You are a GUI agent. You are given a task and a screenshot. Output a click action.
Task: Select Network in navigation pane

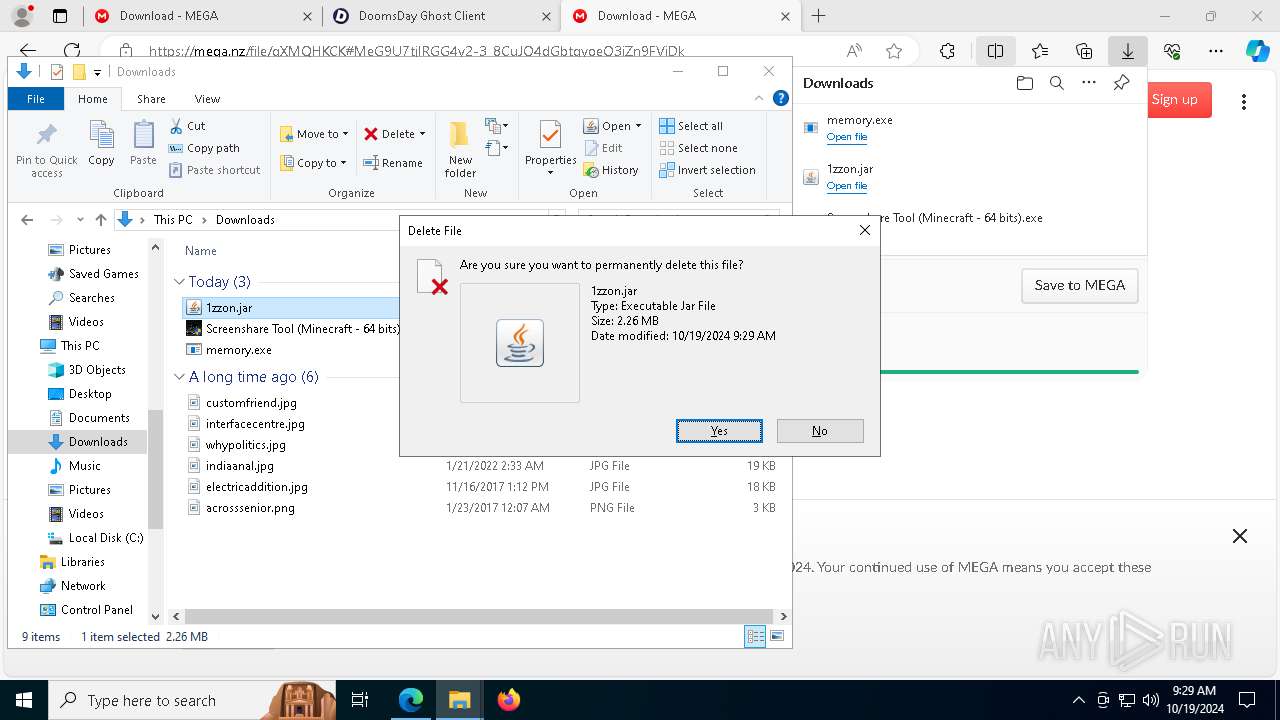[x=83, y=586]
